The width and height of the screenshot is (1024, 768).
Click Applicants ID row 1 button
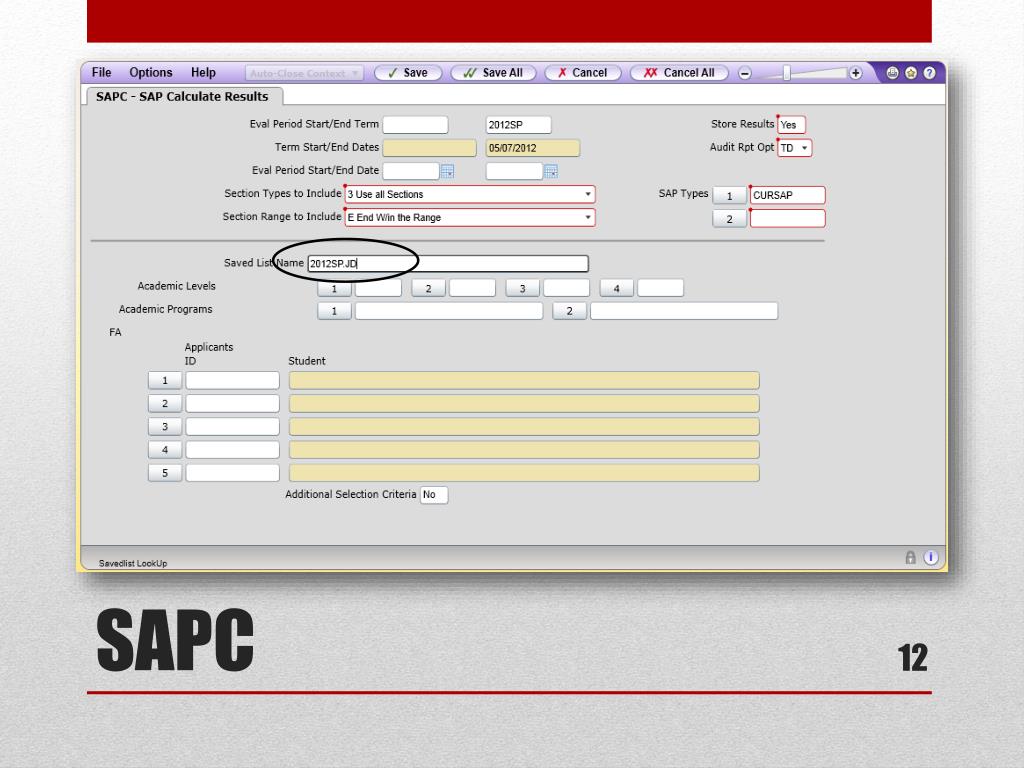point(165,381)
